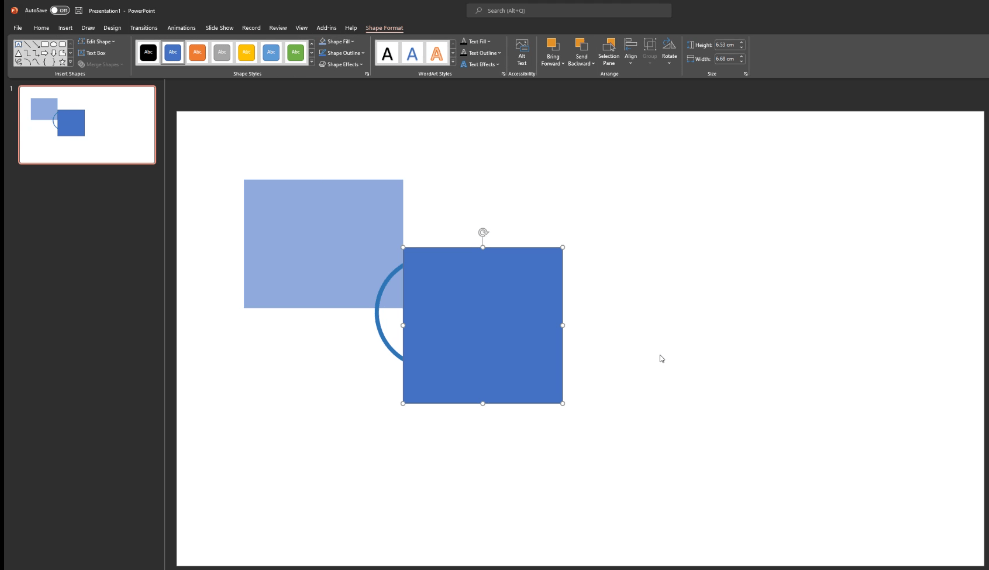This screenshot has height=570, width=989.
Task: Select the Shape Format tab
Action: click(x=384, y=28)
